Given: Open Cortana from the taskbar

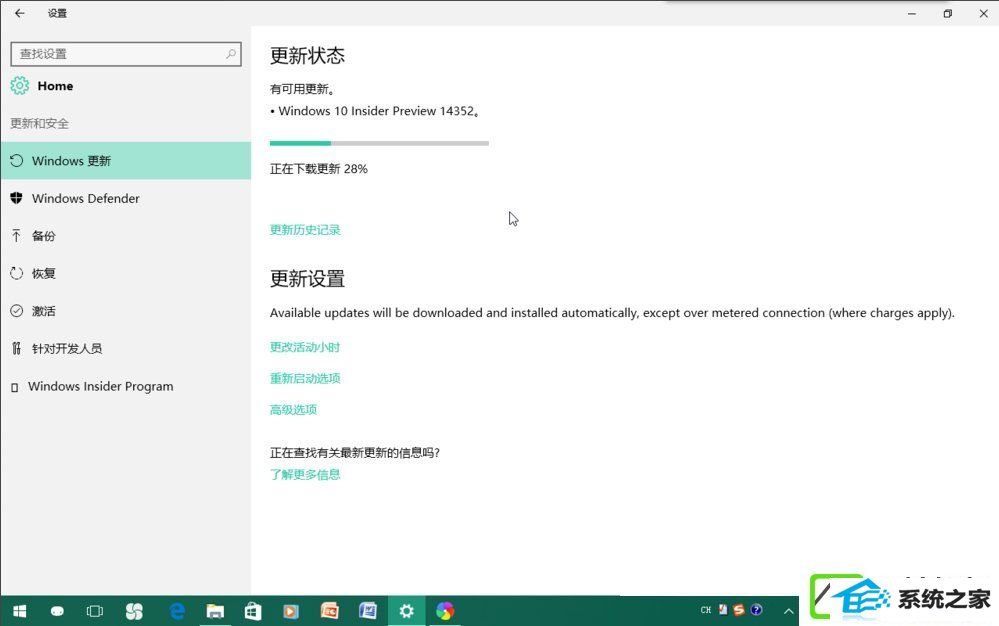Looking at the screenshot, I should coord(57,611).
